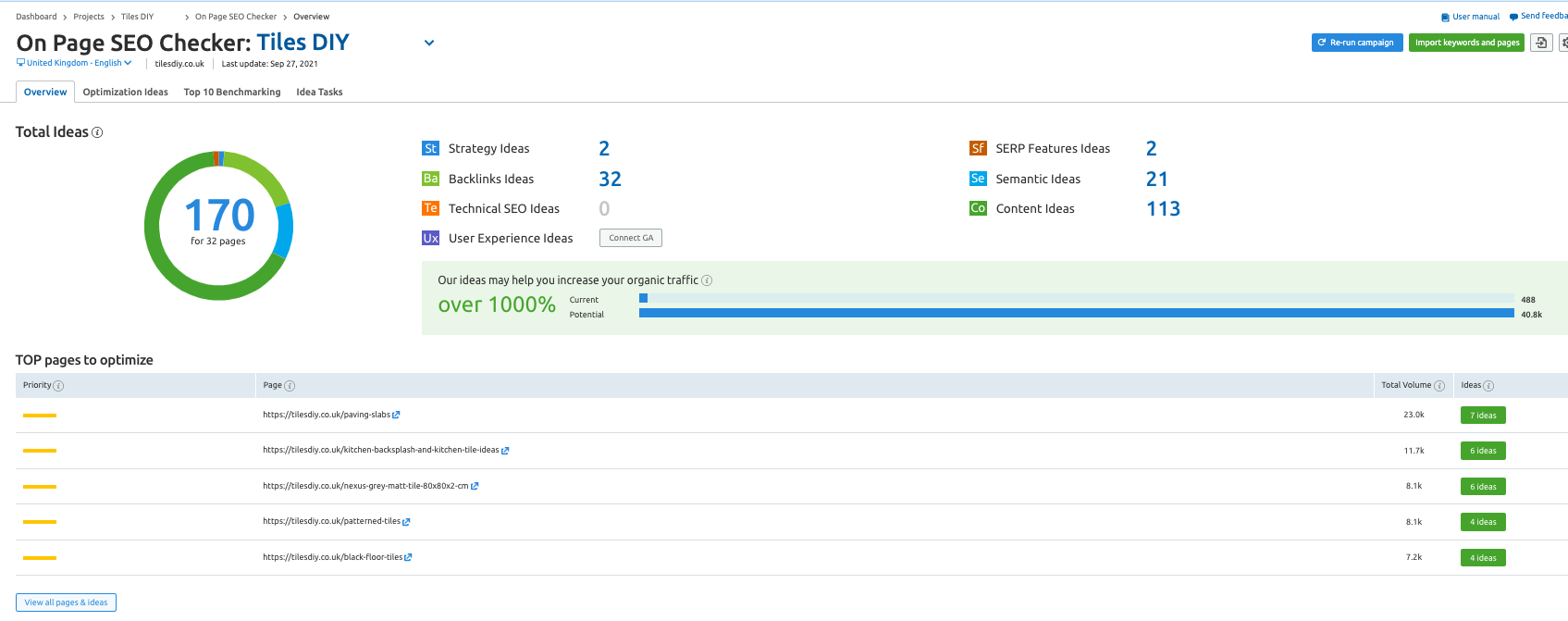
Task: Open 6 ideas for nexus-grey-matt-tile page
Action: (1483, 487)
